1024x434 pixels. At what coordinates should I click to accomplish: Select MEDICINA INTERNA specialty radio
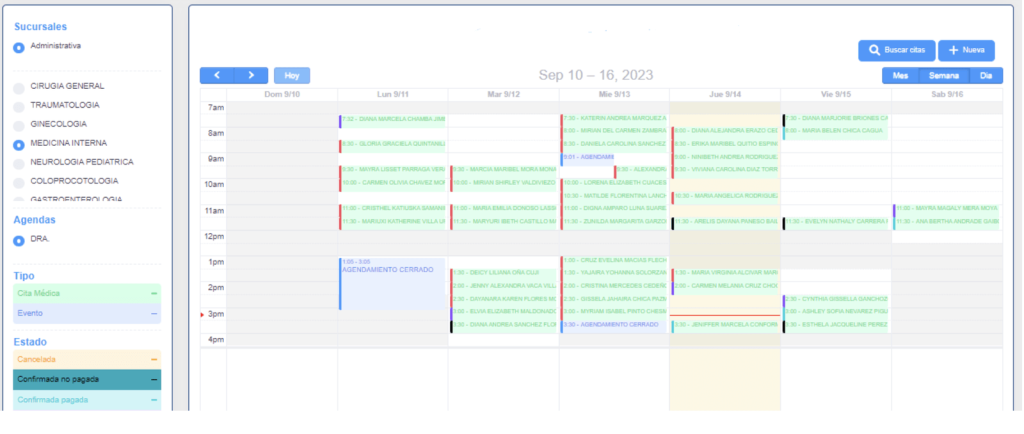(19, 145)
